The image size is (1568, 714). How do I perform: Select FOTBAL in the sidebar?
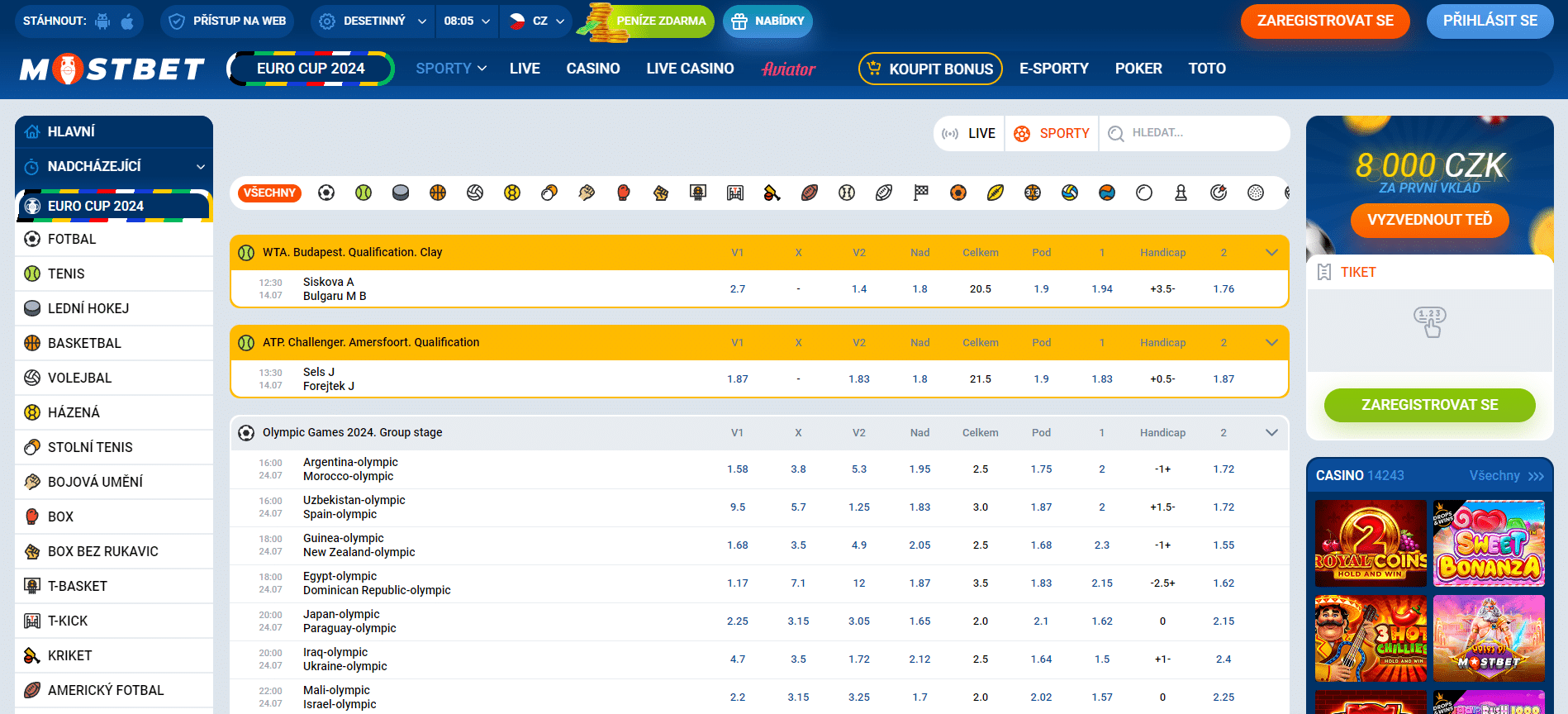[x=114, y=239]
